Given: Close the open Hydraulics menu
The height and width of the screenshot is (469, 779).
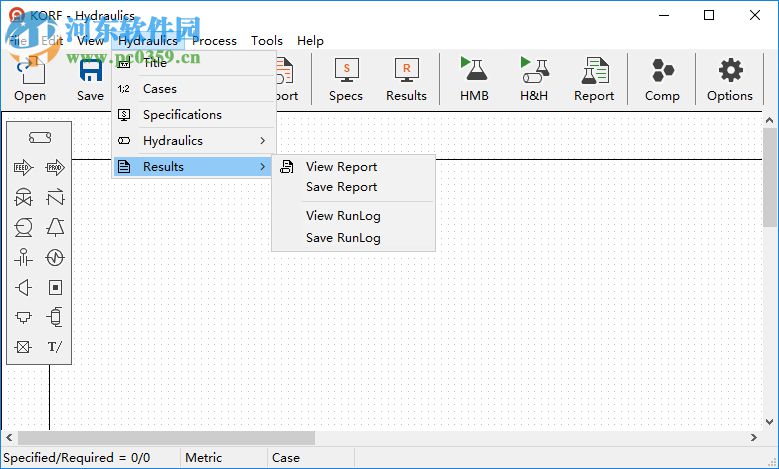Looking at the screenshot, I should 148,41.
